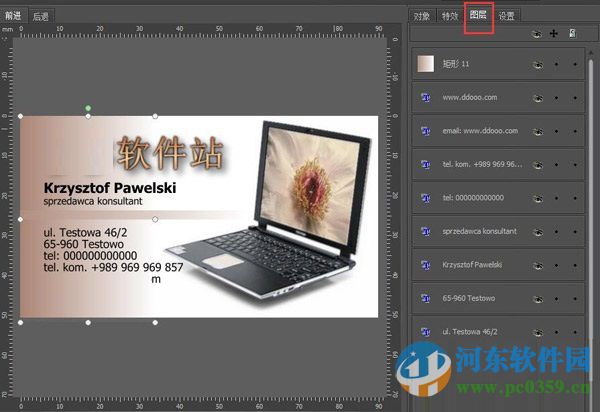Select the 图层 layers tab
Image resolution: width=600 pixels, height=412 pixels.
coord(479,15)
